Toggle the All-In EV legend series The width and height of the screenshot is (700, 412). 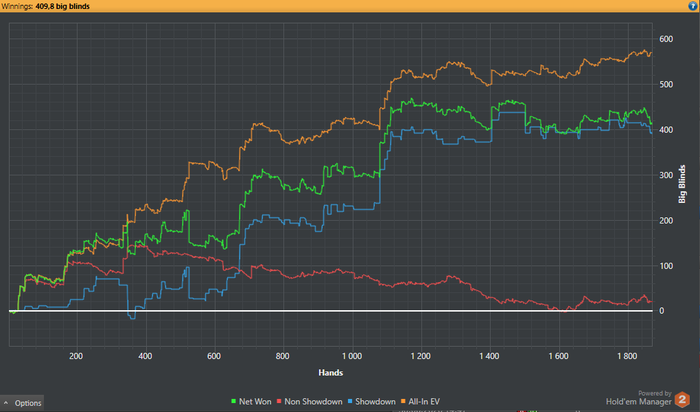(421, 401)
